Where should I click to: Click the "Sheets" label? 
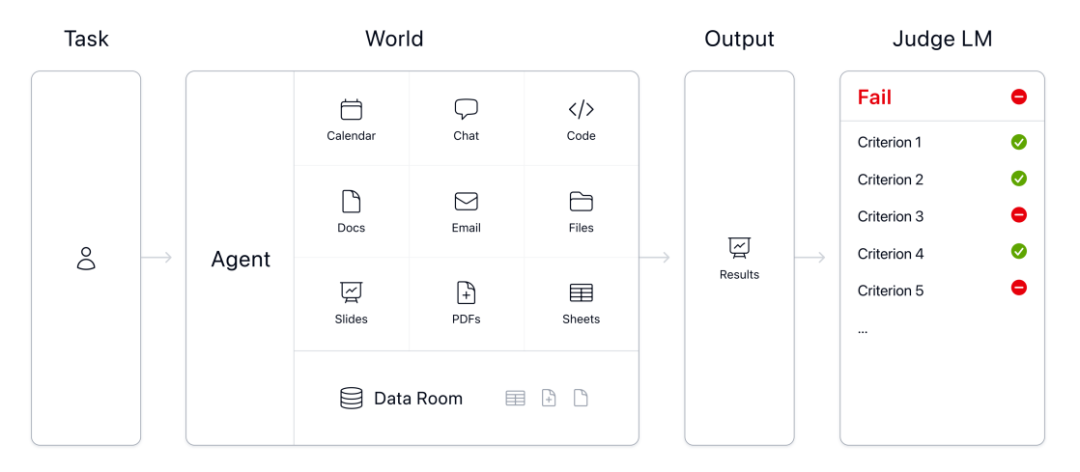pyautogui.click(x=581, y=319)
